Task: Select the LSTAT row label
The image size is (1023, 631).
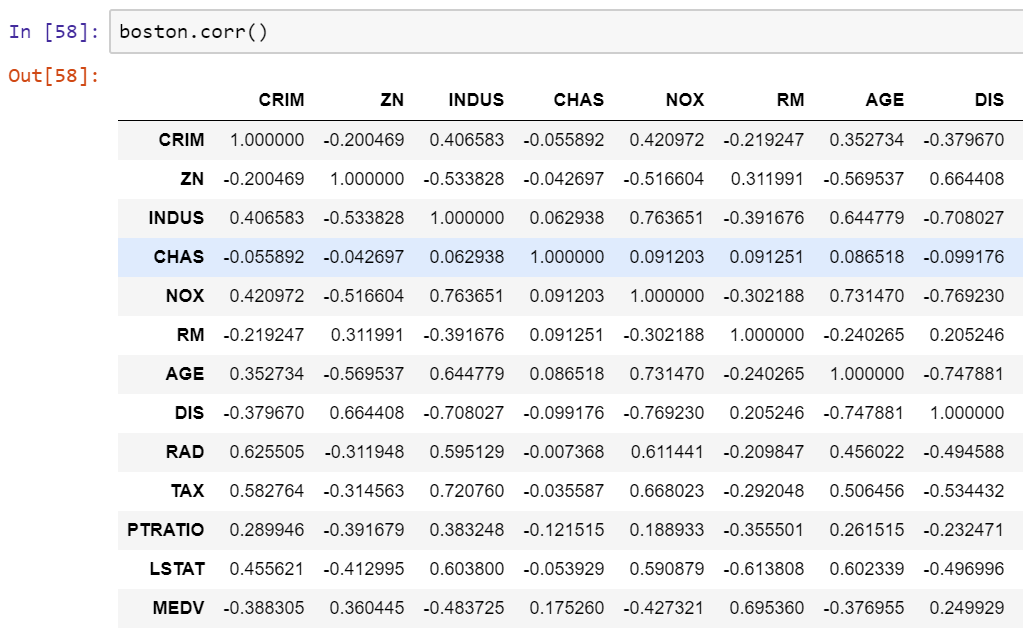Action: tap(177, 569)
